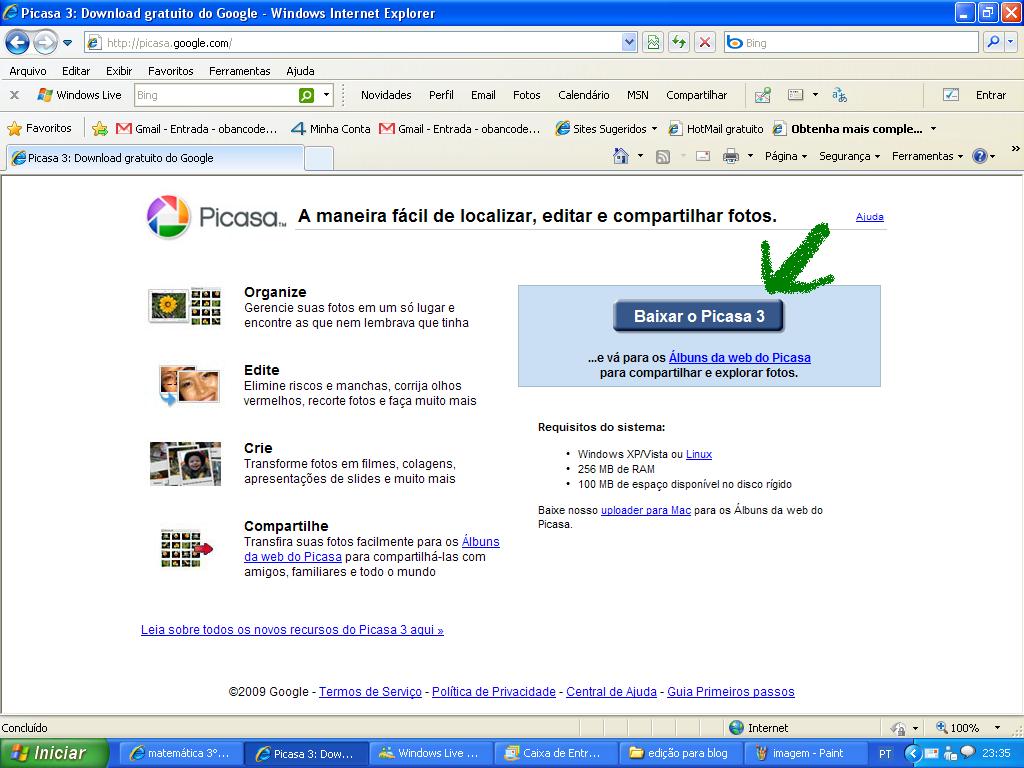Expand the Windows Live search dropdown arrow
Image resolution: width=1024 pixels, height=768 pixels.
point(327,95)
